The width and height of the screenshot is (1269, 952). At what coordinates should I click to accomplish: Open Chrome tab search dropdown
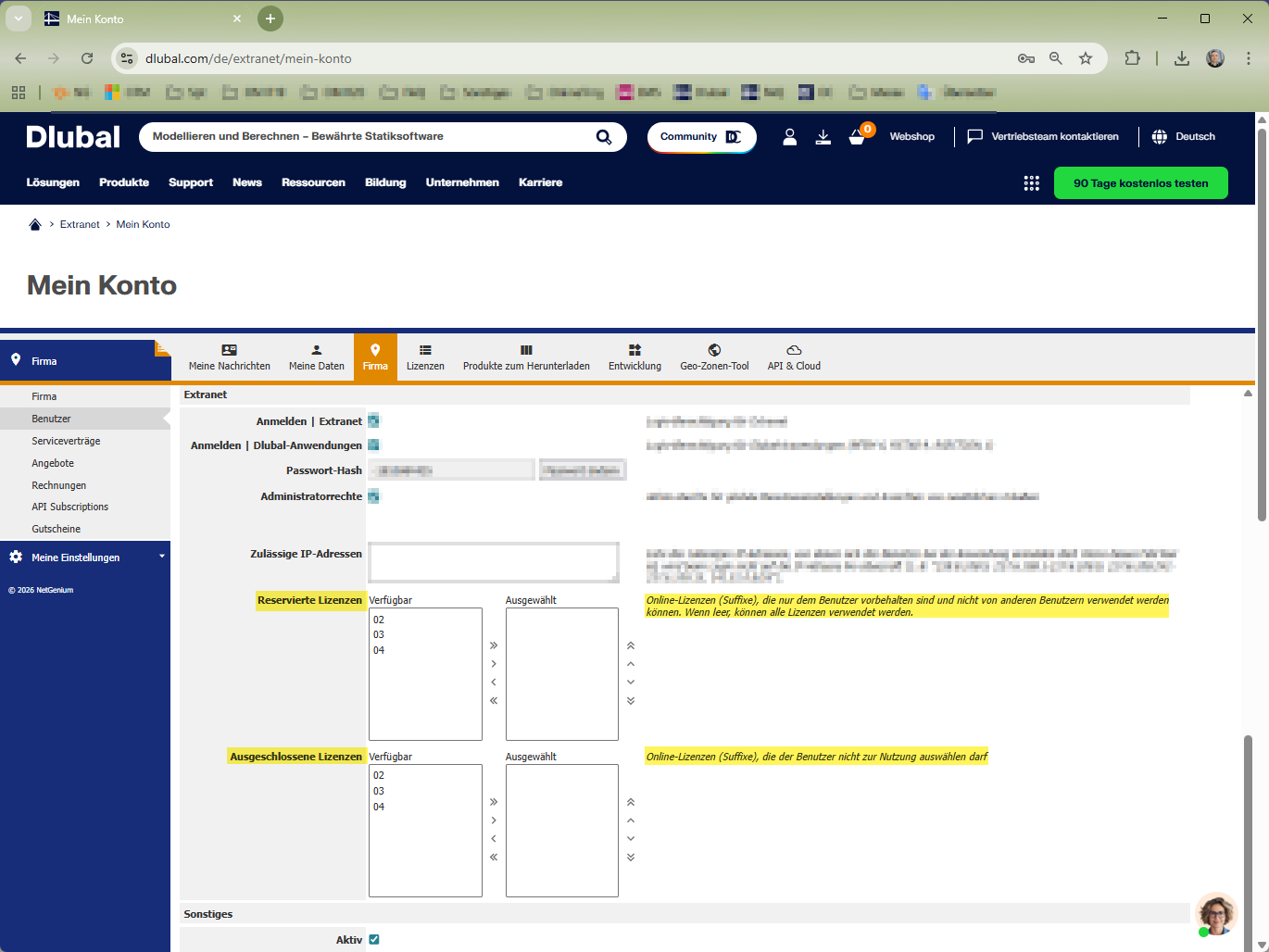tap(18, 19)
